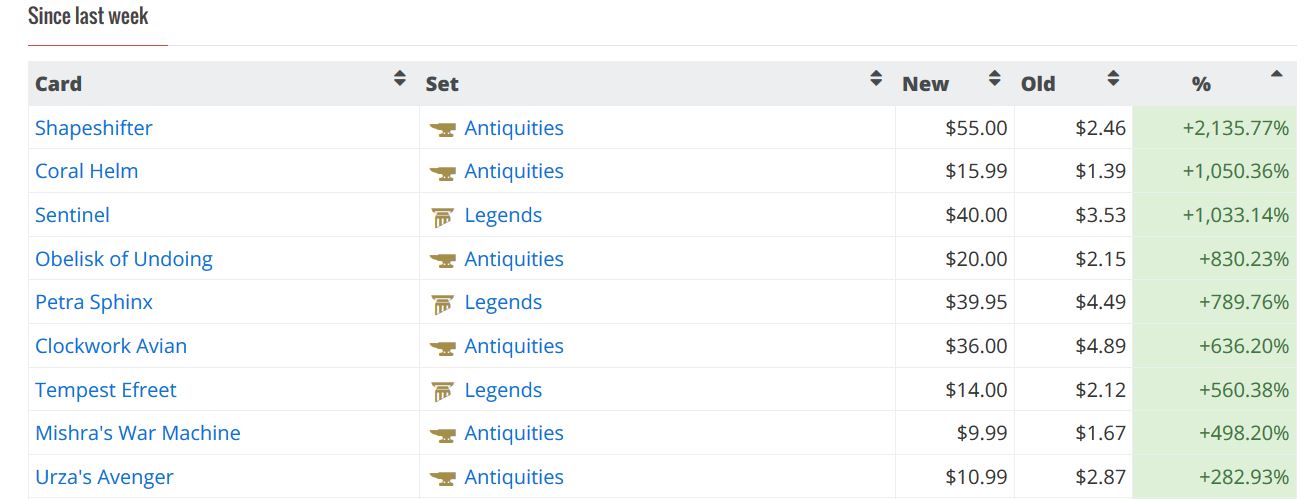Screen dimensions: 1313x499
Task: Select the Since last week tab
Action: point(88,17)
